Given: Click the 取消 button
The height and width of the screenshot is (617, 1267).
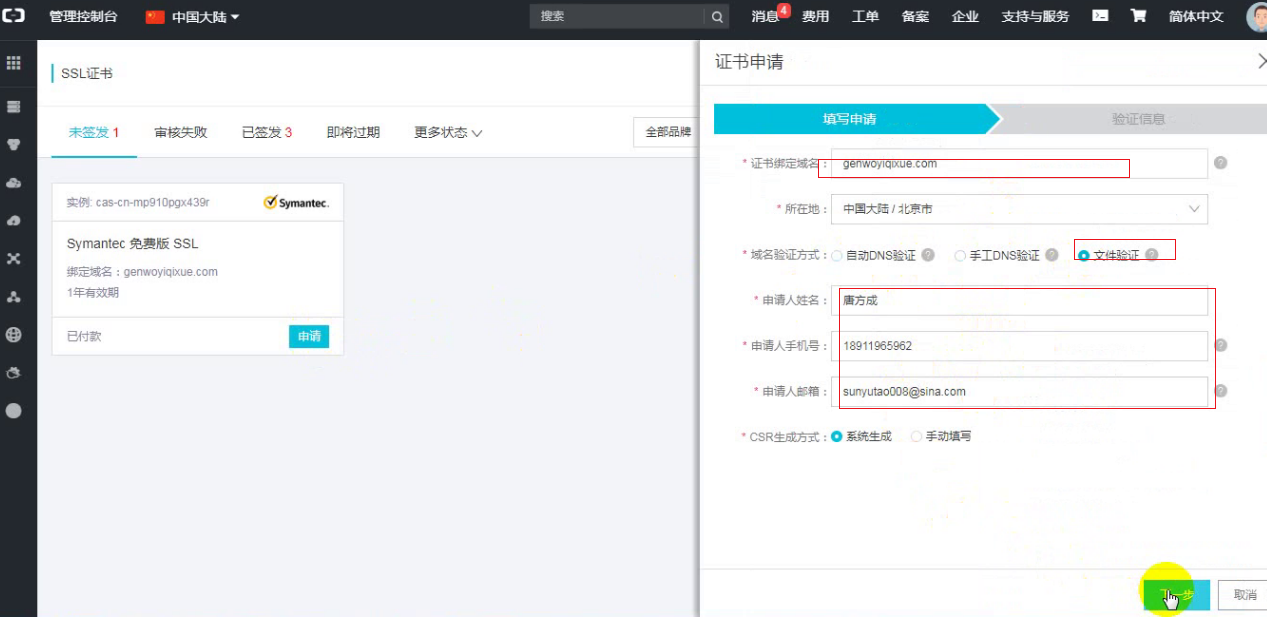Looking at the screenshot, I should click(x=1245, y=595).
